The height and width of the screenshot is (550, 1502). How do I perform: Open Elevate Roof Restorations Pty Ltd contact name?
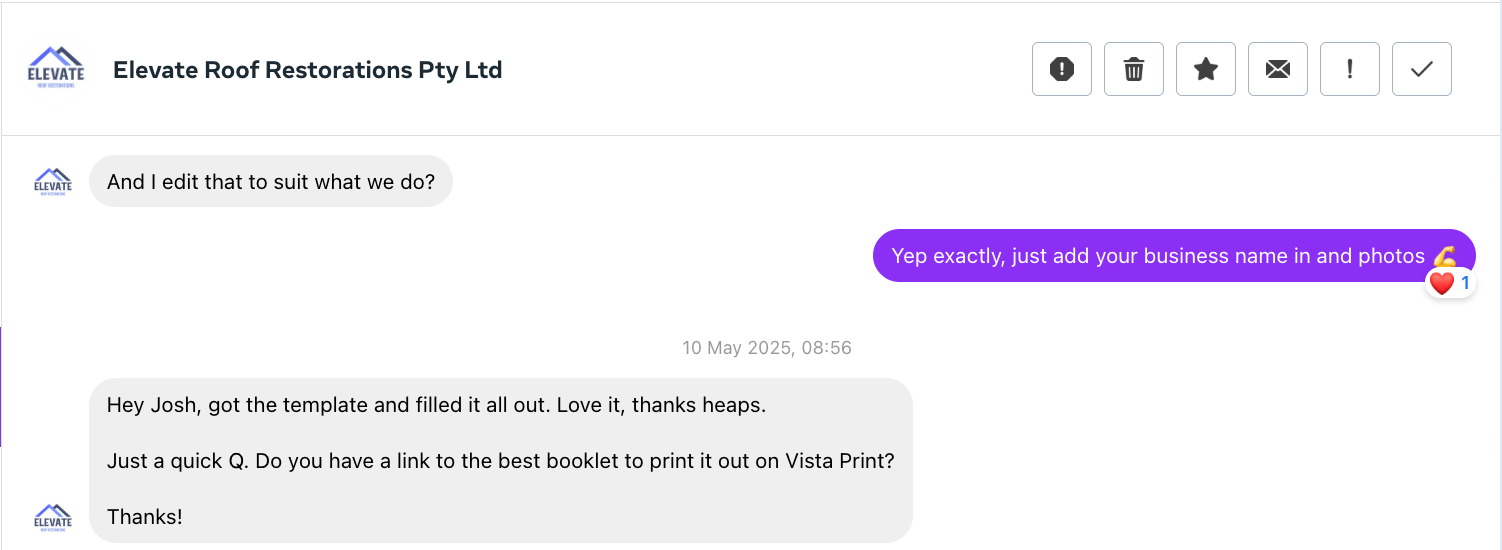[307, 70]
